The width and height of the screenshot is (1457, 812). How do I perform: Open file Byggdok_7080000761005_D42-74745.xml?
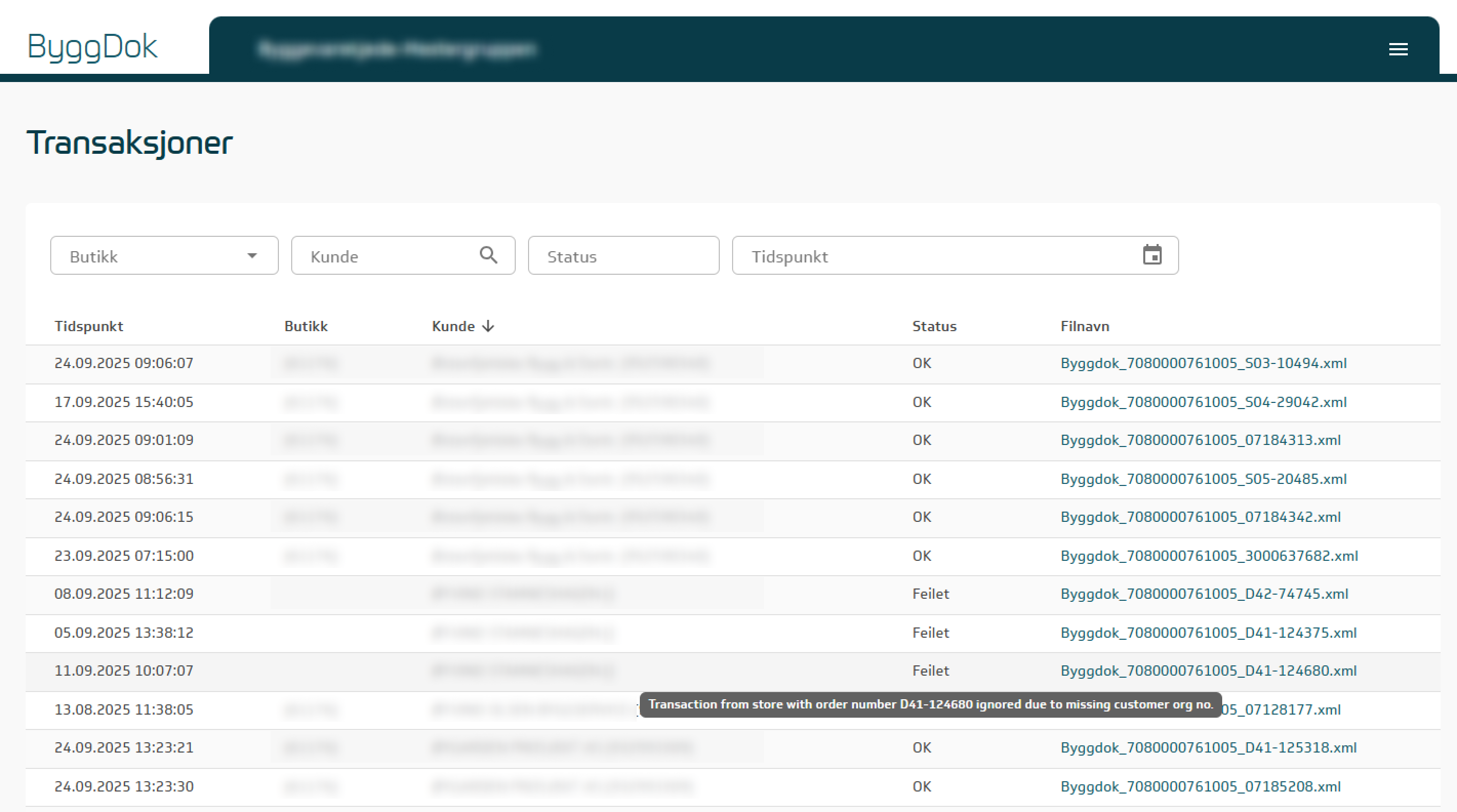(x=1204, y=594)
